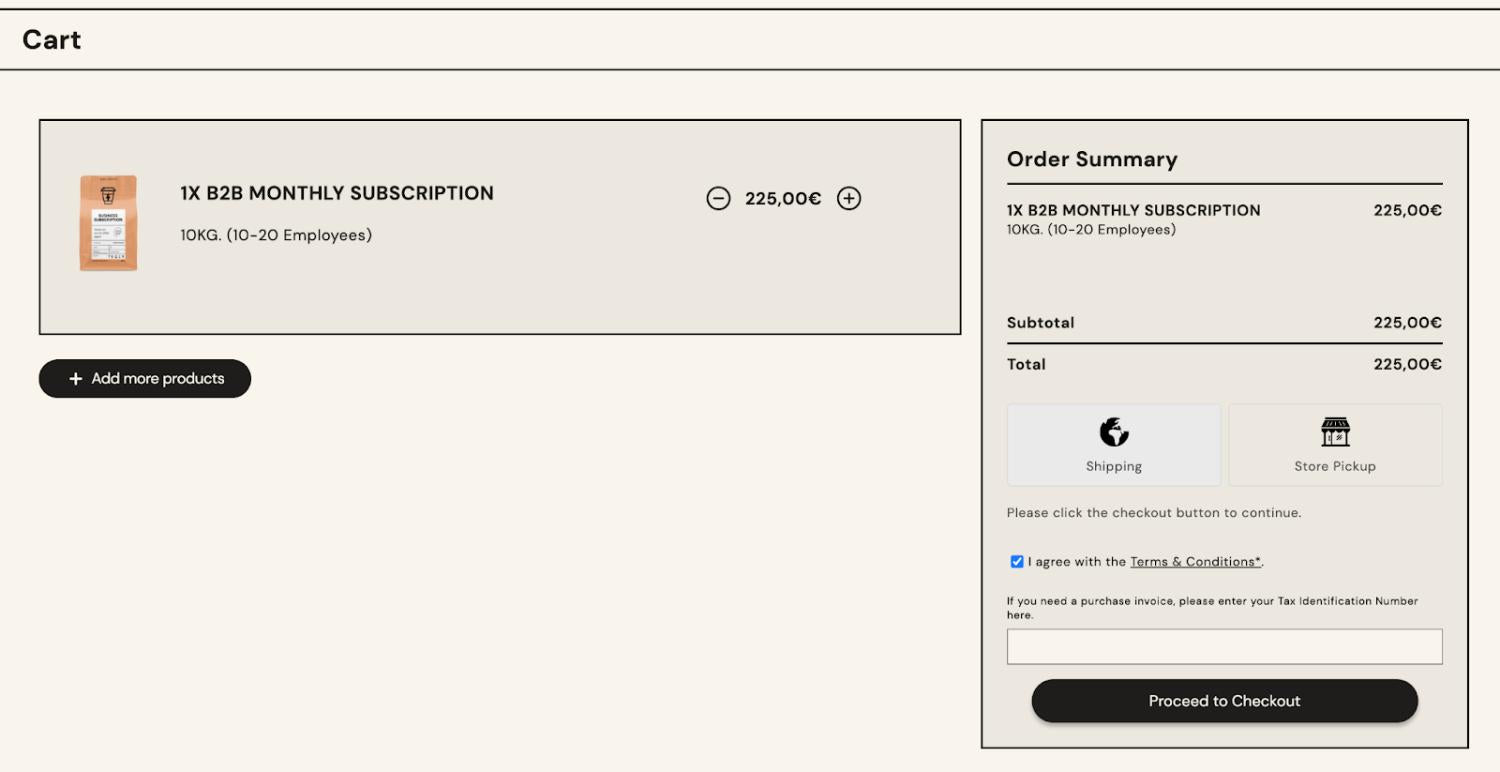Click the Cart page heading
The image size is (1500, 772).
52,40
